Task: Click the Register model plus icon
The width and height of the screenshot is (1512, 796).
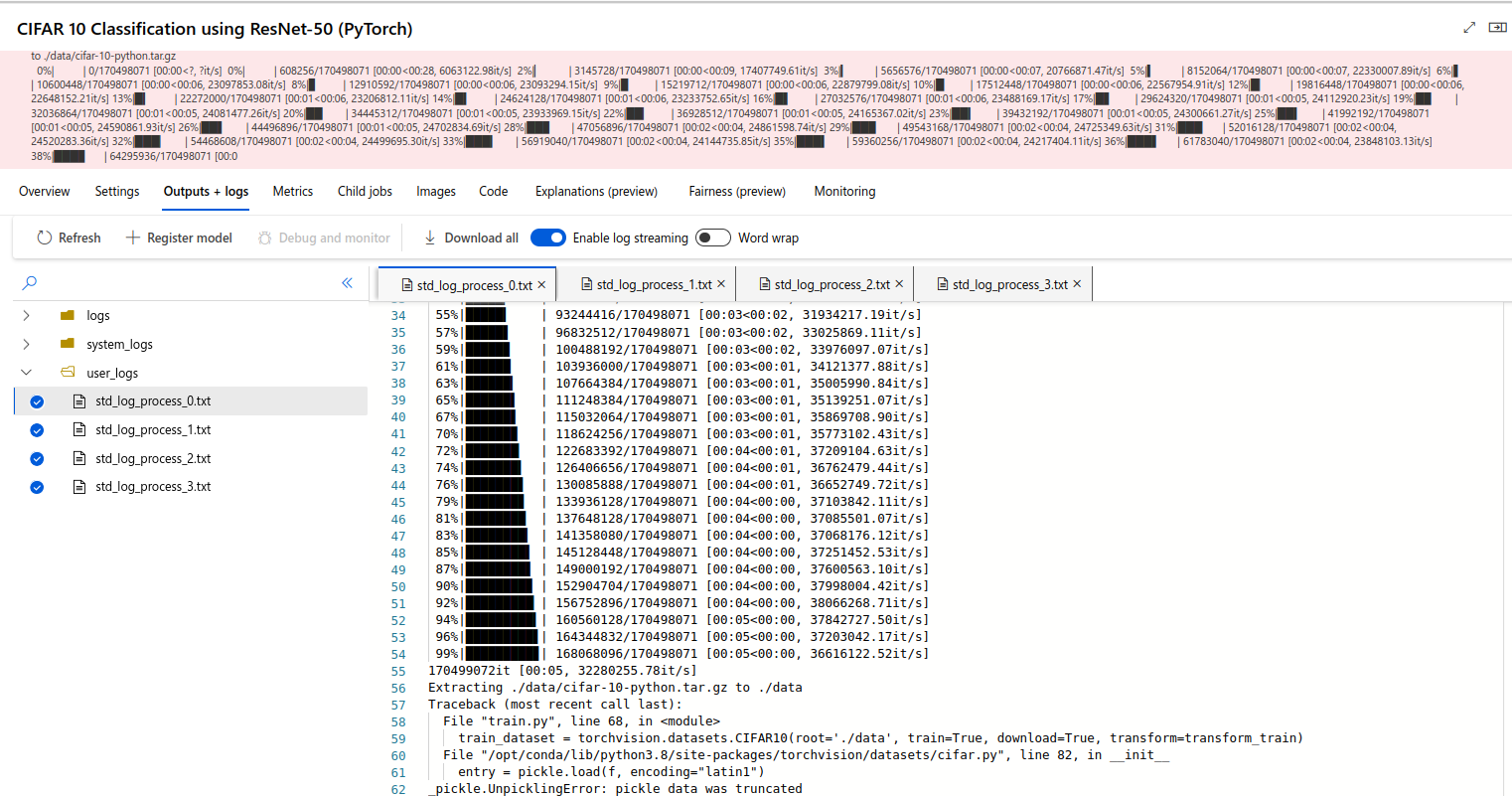Action: 132,238
